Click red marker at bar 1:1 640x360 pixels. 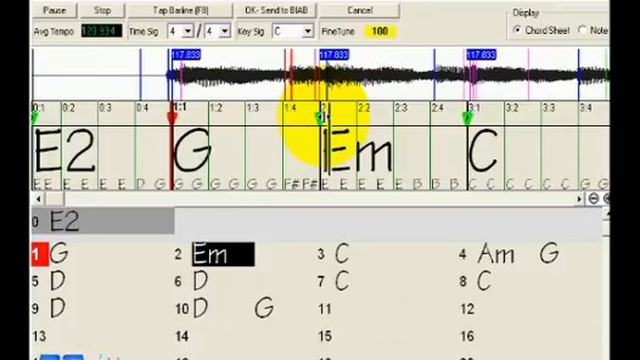(x=172, y=118)
